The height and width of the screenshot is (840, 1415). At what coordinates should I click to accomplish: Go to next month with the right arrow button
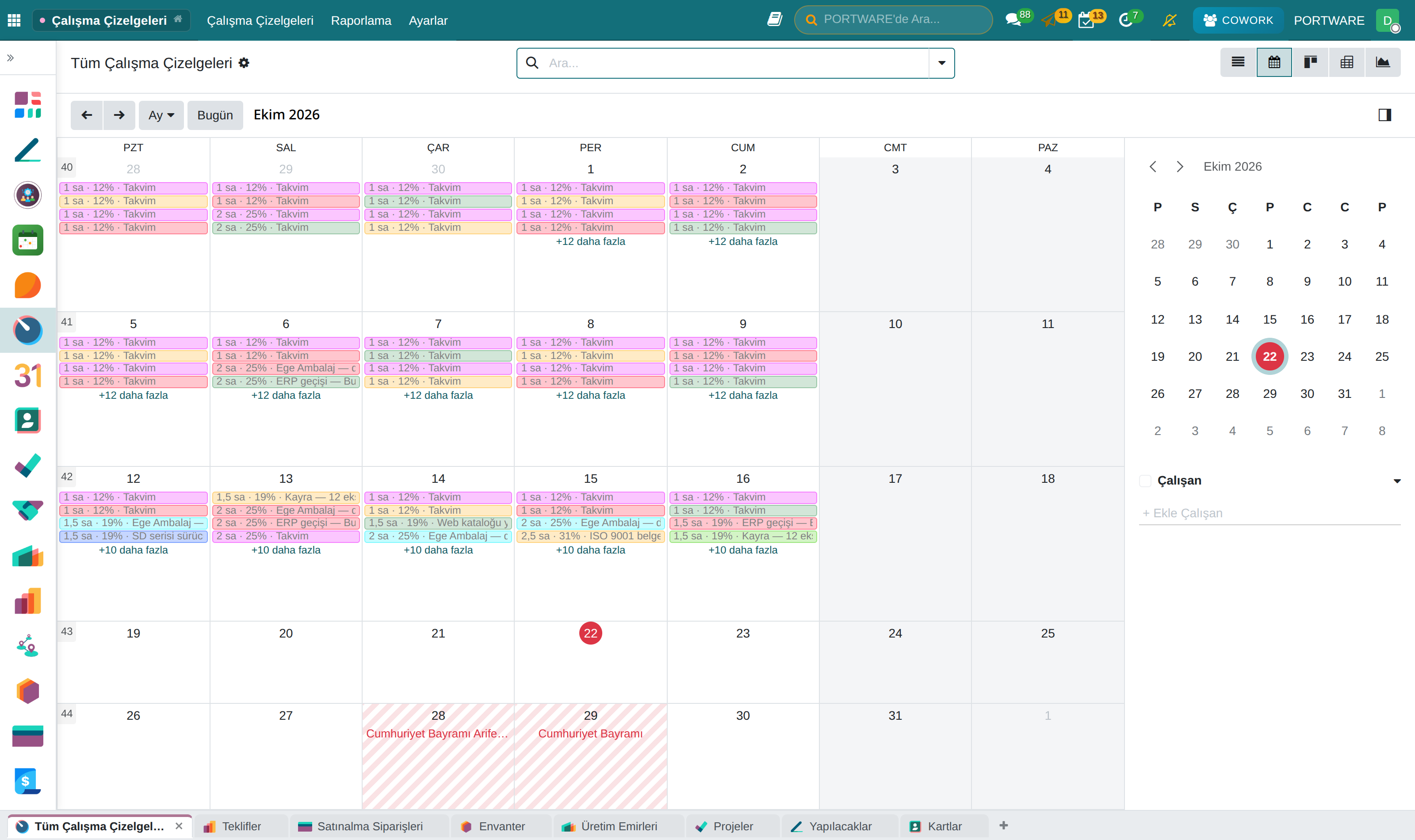[119, 115]
